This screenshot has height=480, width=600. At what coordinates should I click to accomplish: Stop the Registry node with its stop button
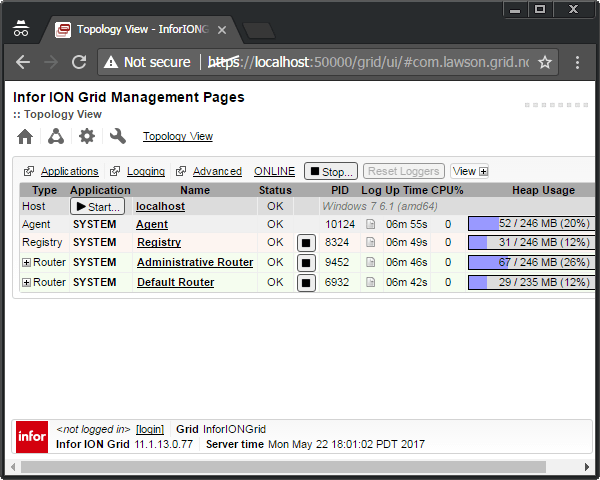coord(306,243)
